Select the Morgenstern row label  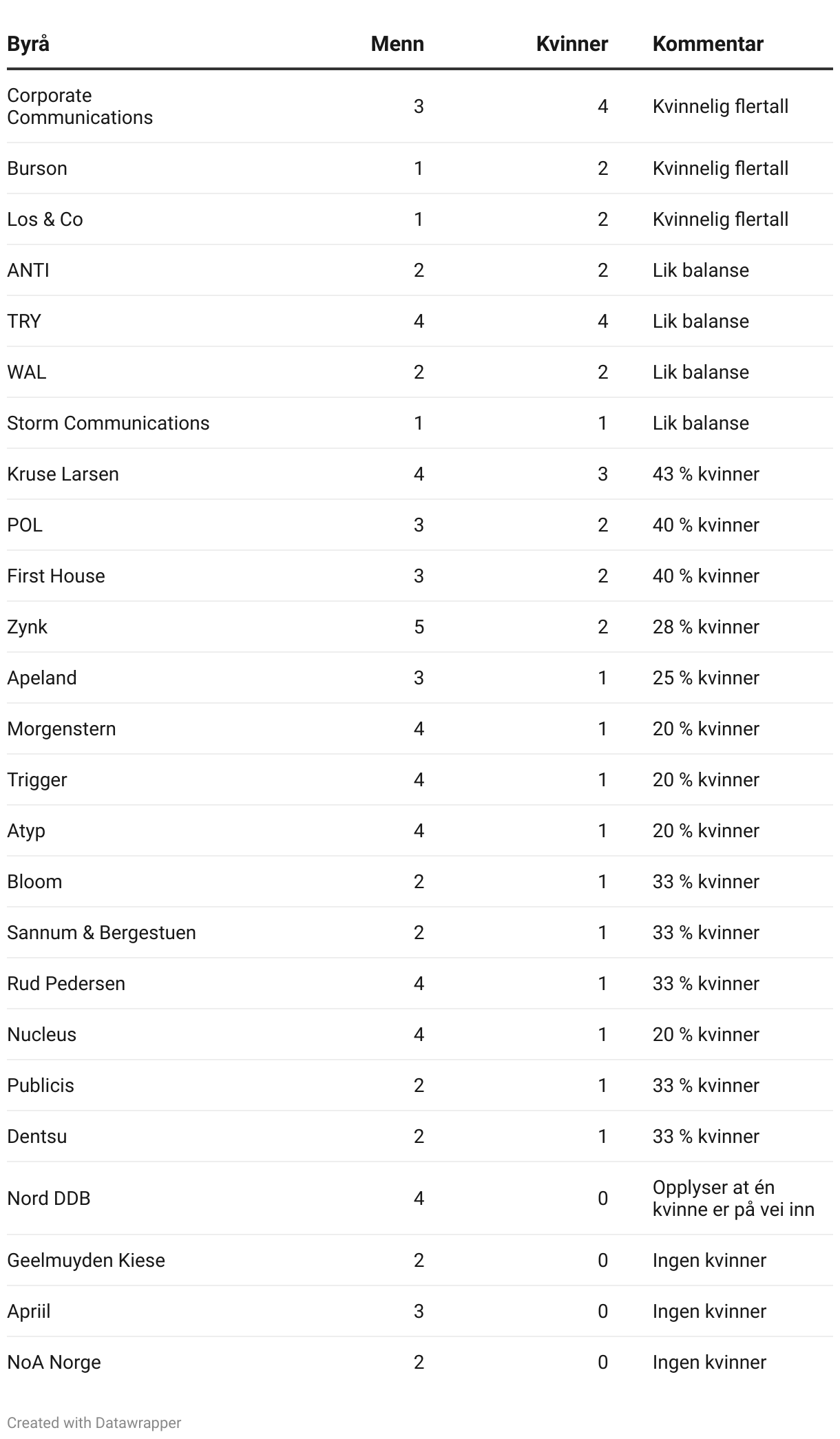[x=61, y=729]
